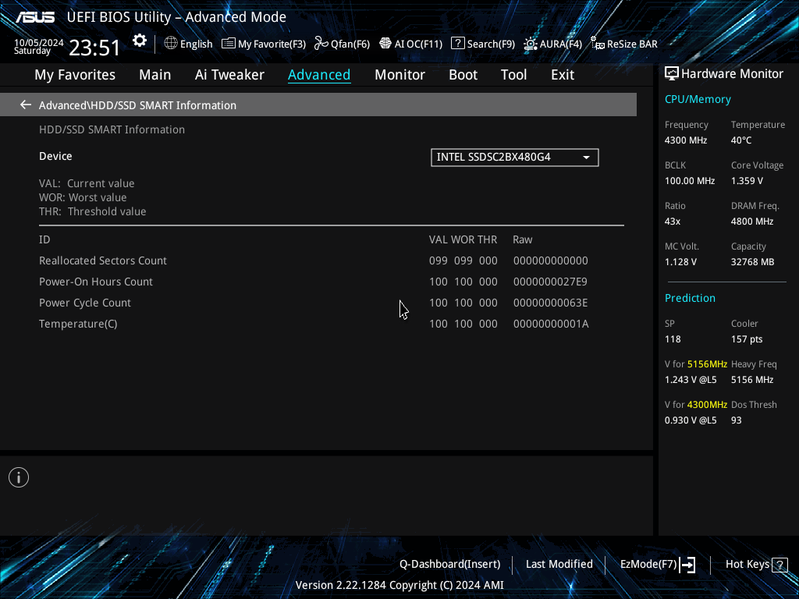The image size is (799, 599).
Task: Click the settings gear icon
Action: tap(139, 41)
